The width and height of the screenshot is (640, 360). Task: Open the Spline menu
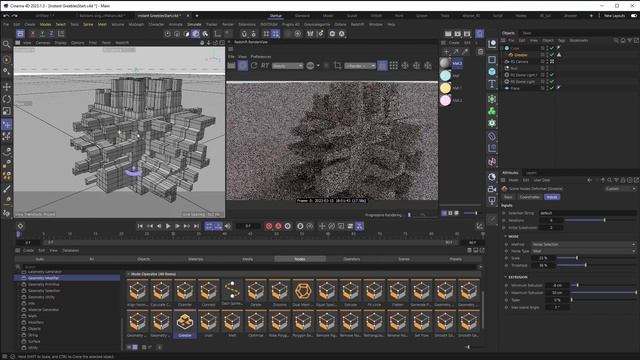88,24
